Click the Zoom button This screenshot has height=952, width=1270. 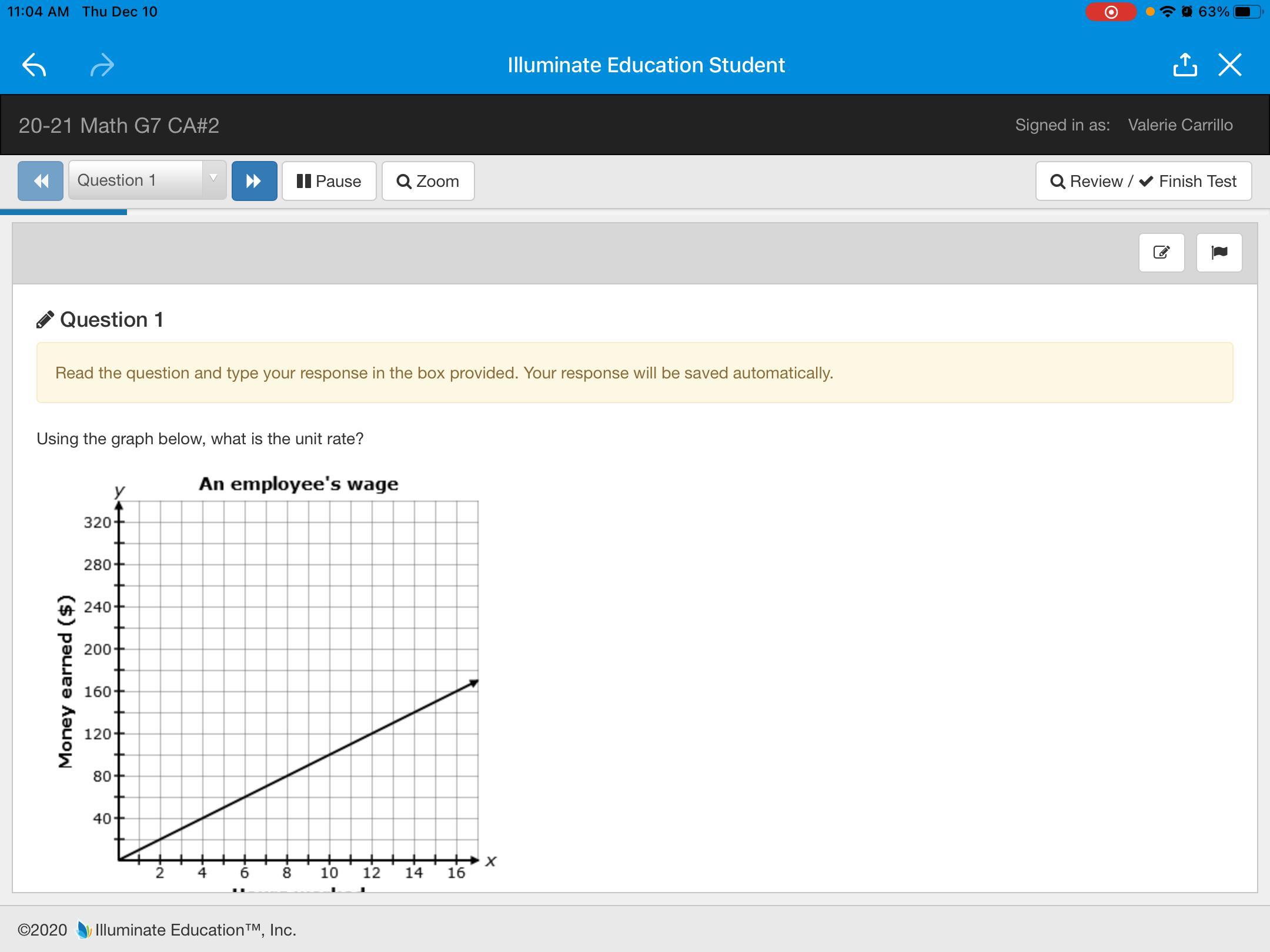428,181
